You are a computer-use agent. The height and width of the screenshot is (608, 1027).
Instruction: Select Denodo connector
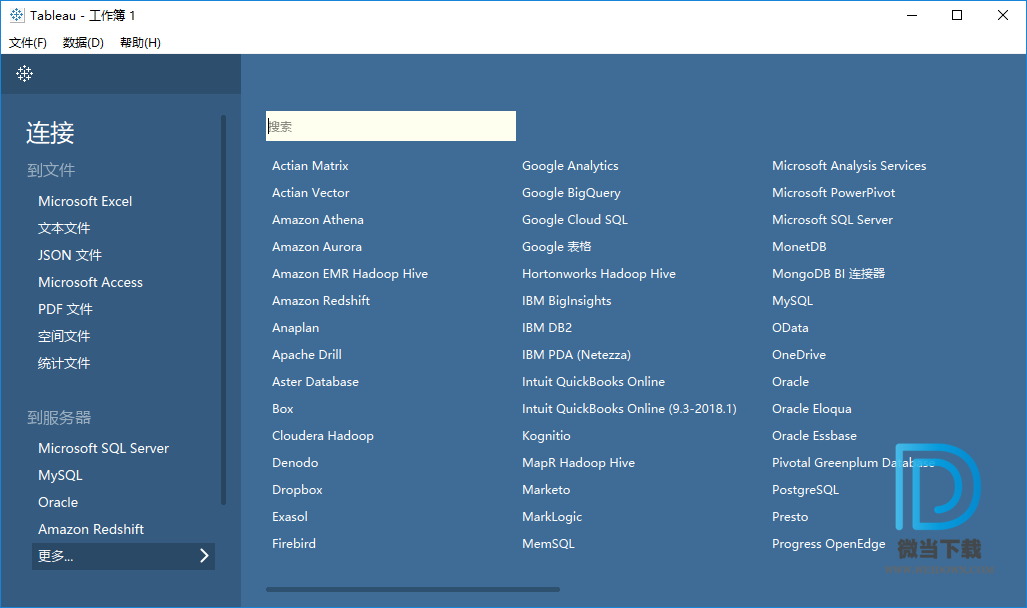(295, 463)
